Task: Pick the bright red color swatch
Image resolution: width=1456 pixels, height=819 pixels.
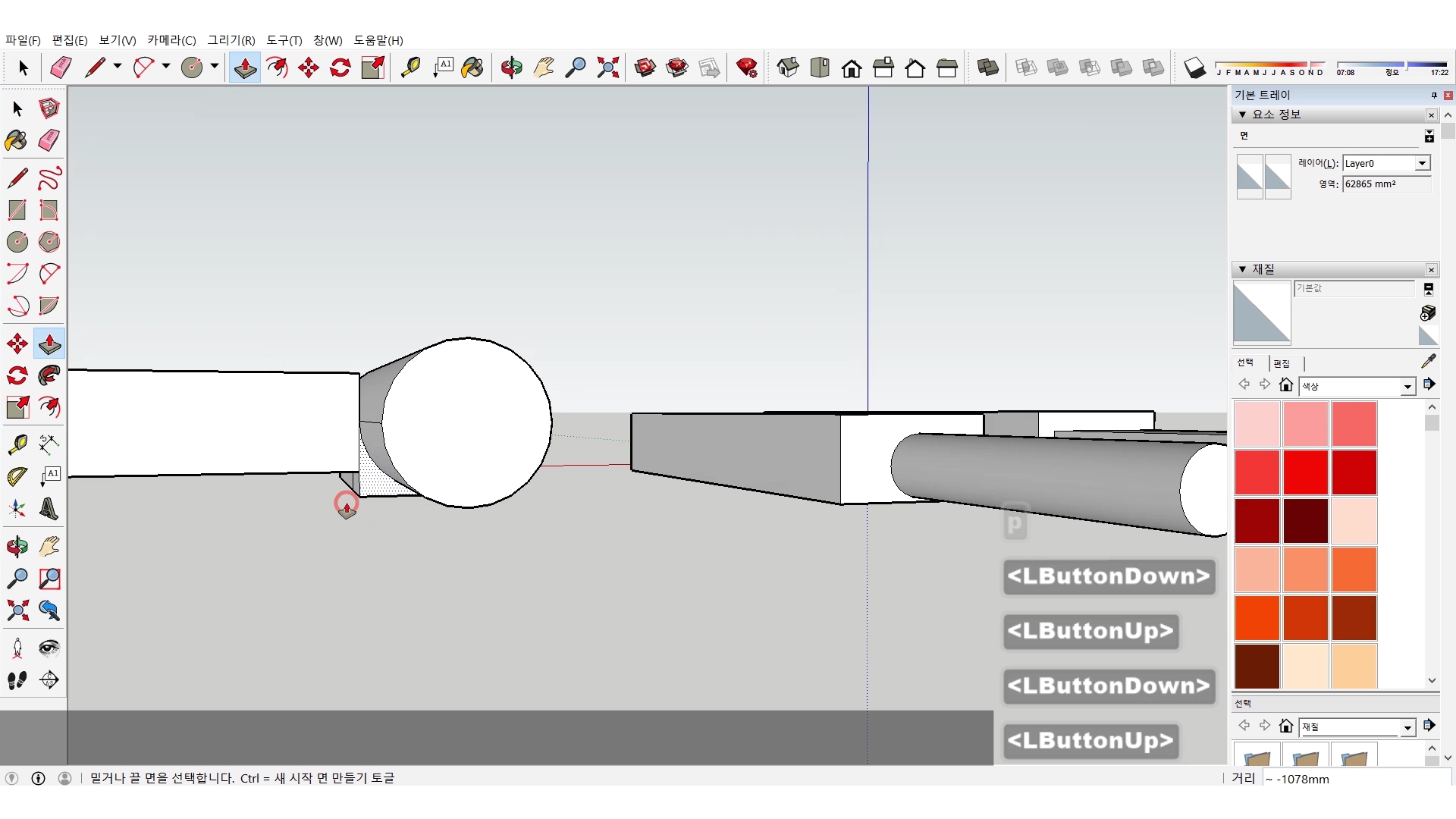Action: coord(1305,472)
